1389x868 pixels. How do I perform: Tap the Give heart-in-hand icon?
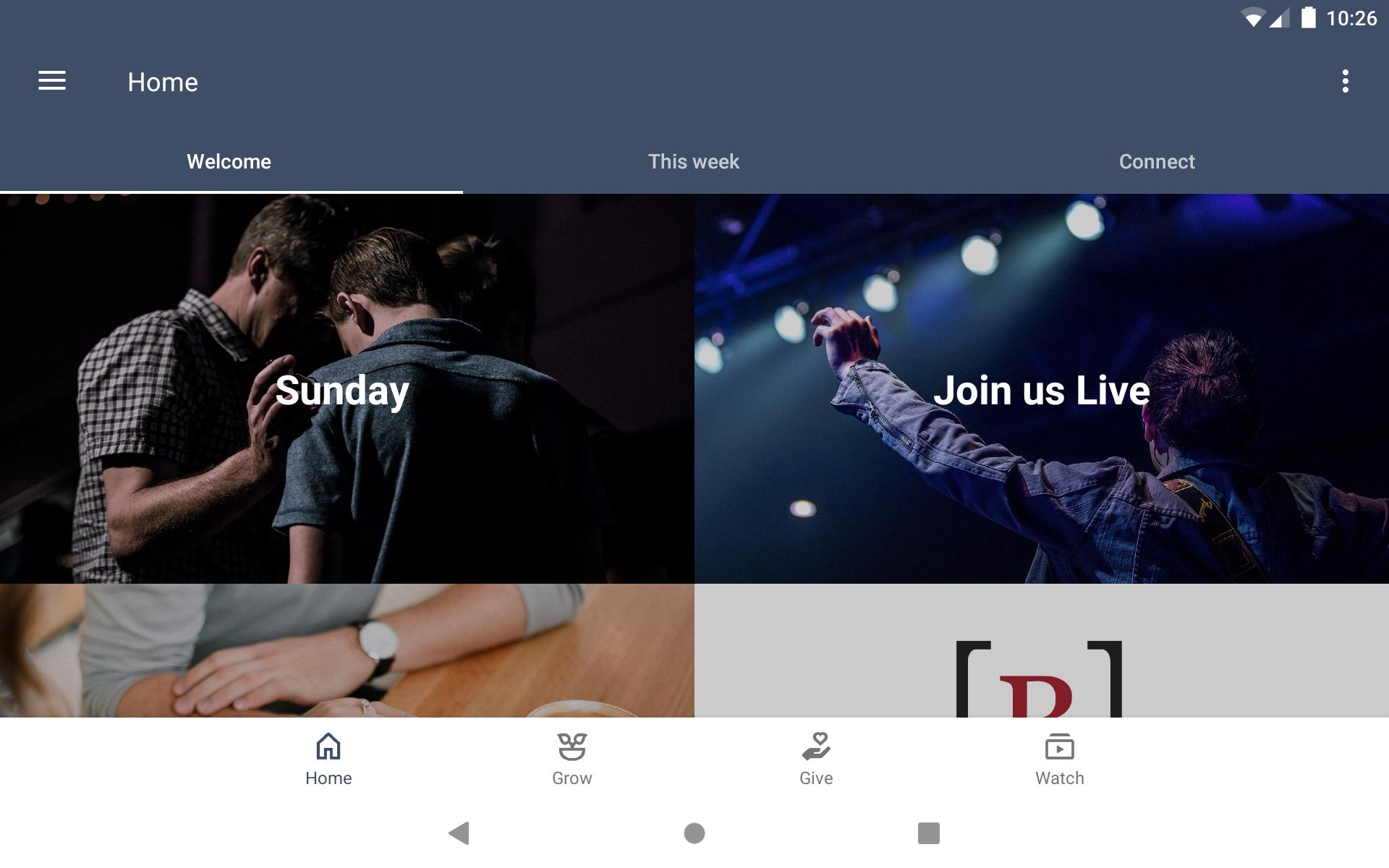pyautogui.click(x=816, y=746)
